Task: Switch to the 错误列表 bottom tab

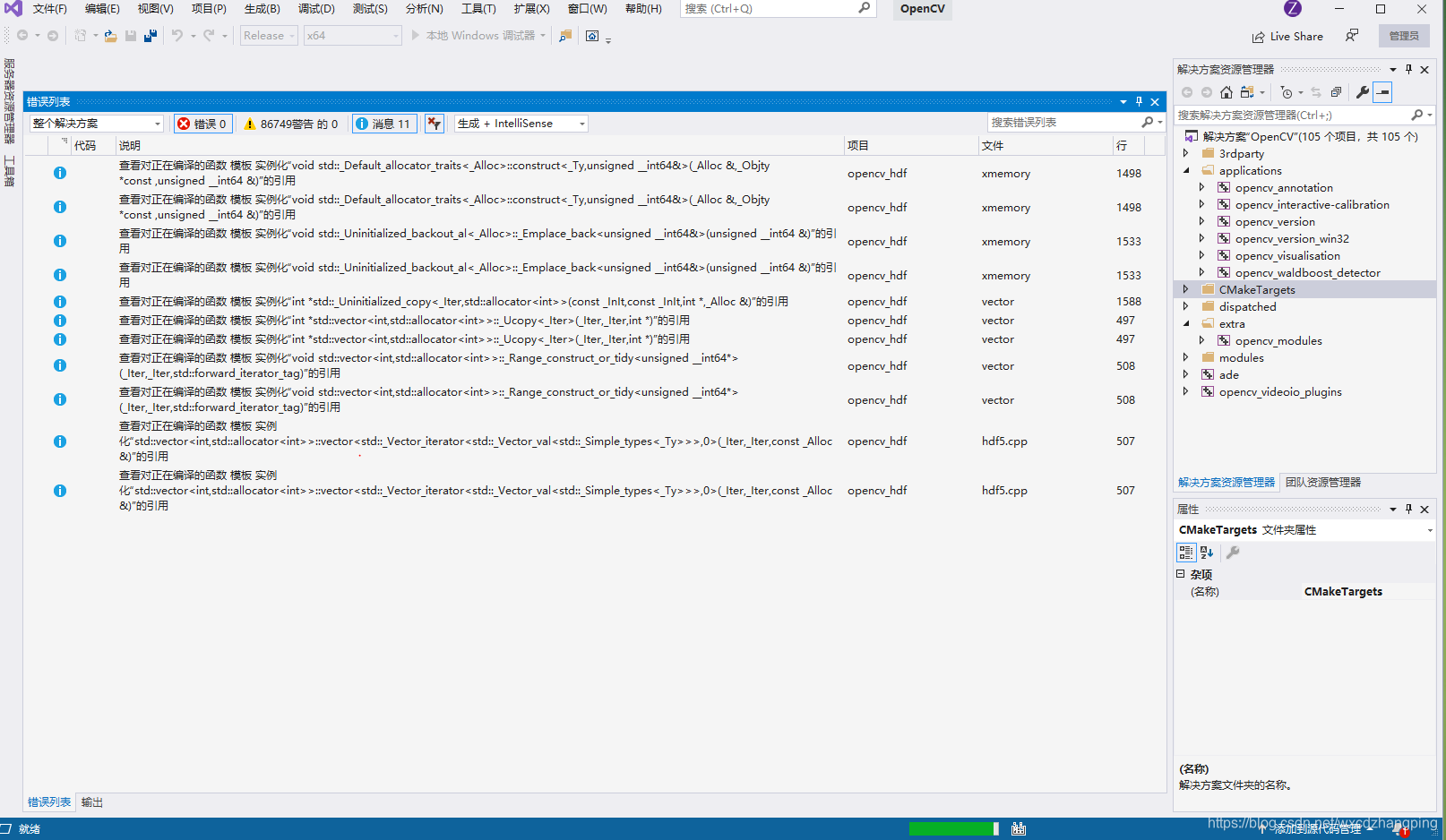Action: [49, 802]
